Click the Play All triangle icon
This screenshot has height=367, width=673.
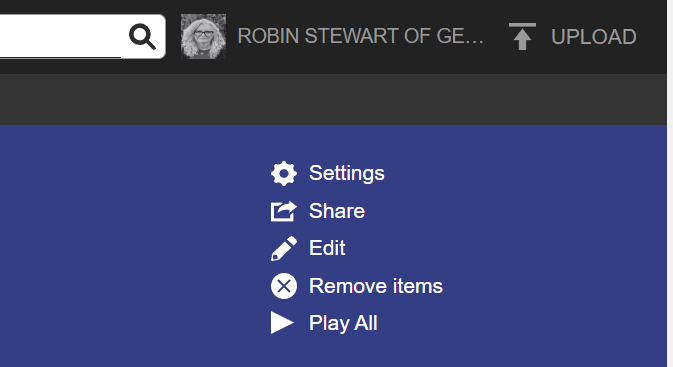282,323
